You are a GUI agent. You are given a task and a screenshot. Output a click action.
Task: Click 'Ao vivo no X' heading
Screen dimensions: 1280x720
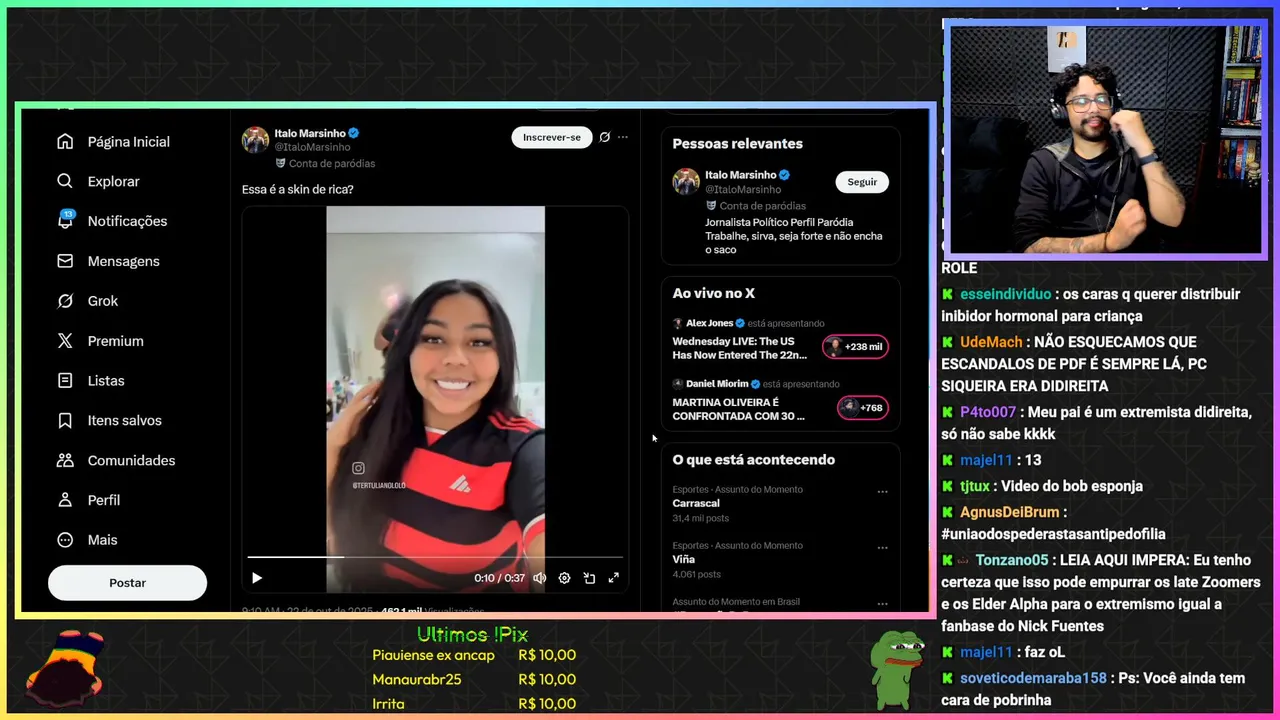(714, 293)
